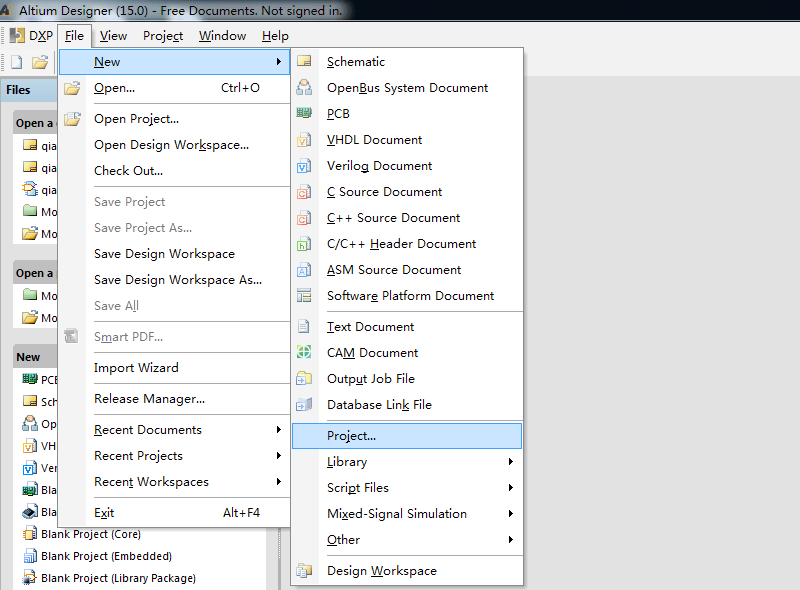800x590 pixels.
Task: Open the Window menu
Action: point(222,36)
